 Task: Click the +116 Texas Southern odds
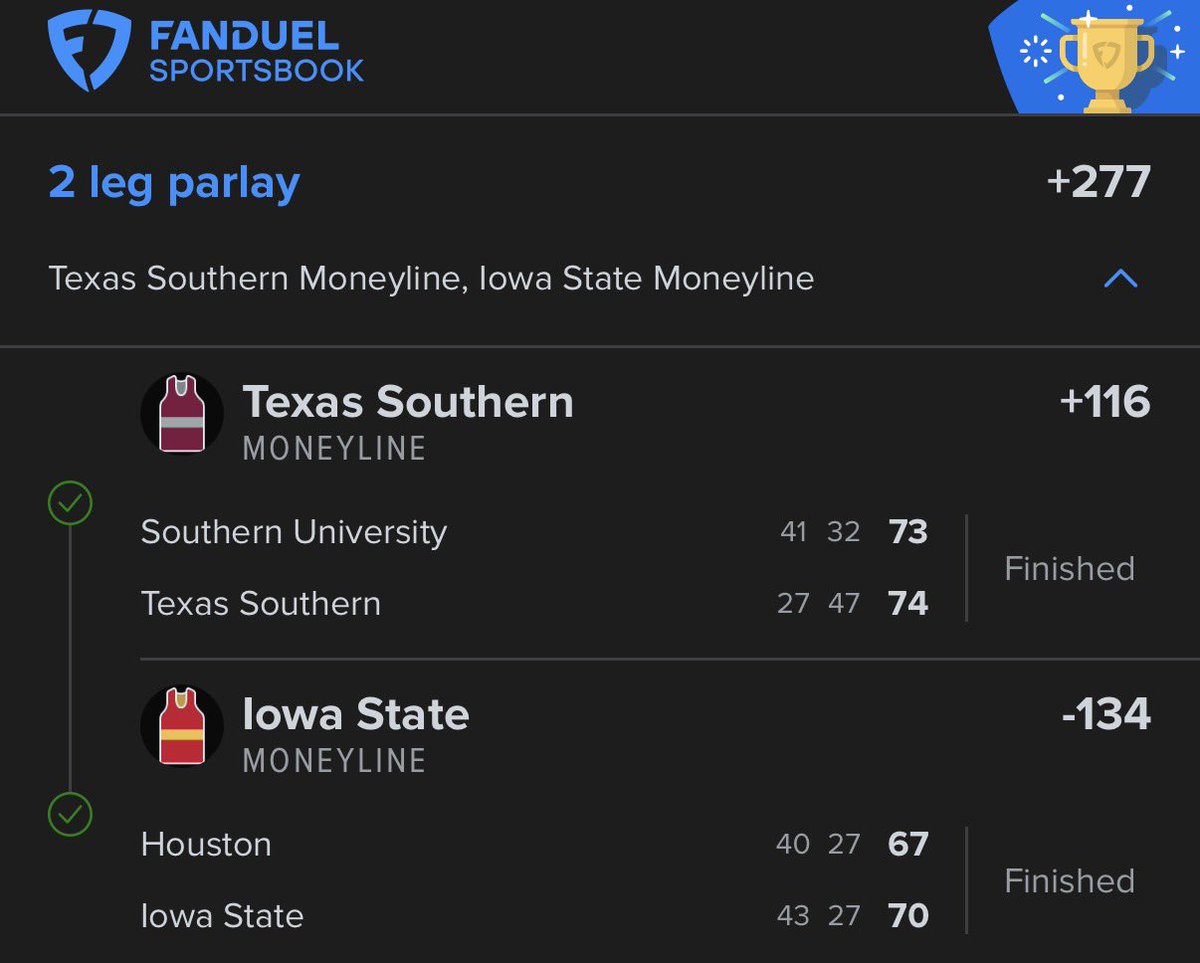(1104, 402)
